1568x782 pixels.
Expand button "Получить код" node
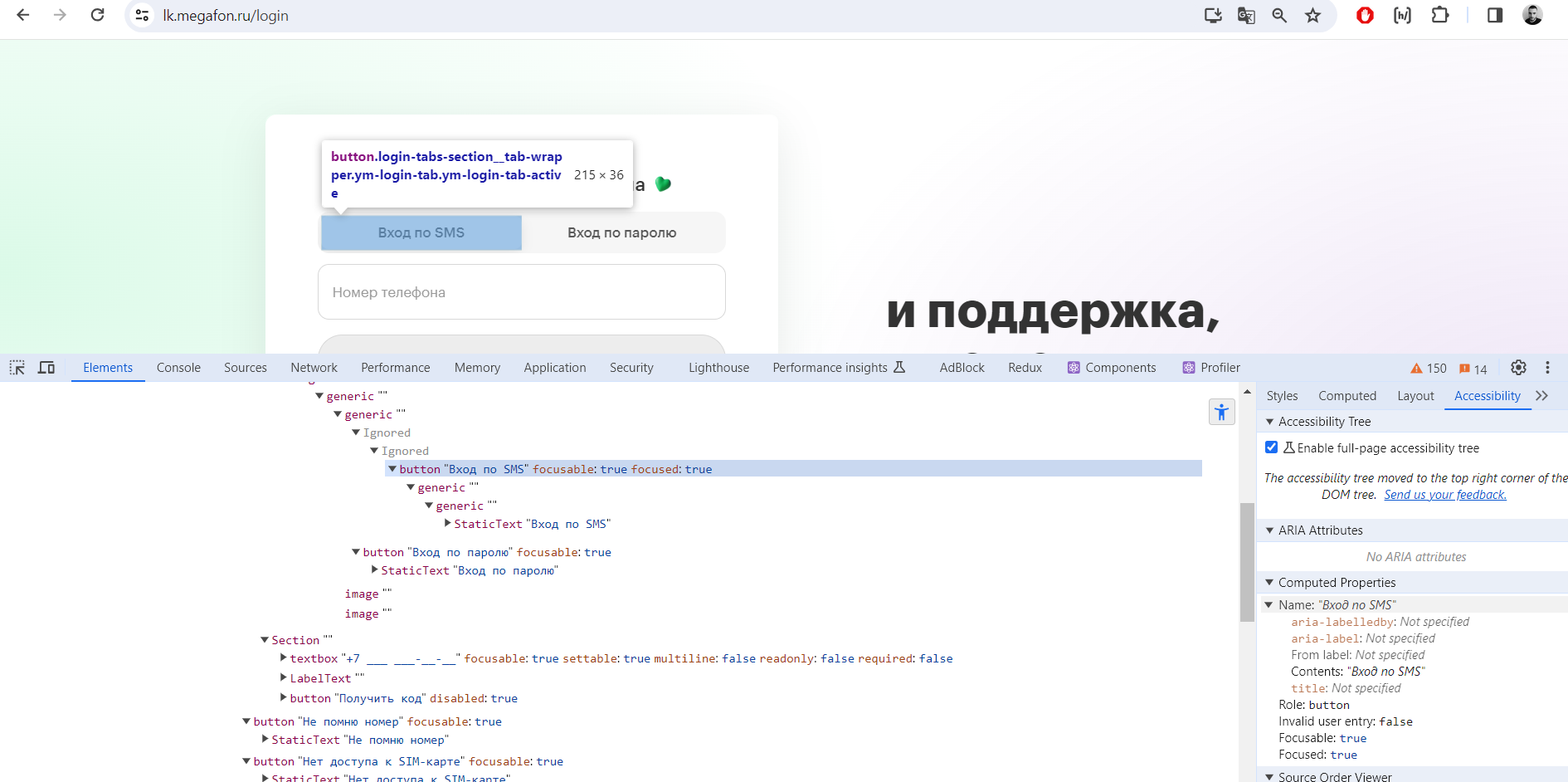pos(284,697)
